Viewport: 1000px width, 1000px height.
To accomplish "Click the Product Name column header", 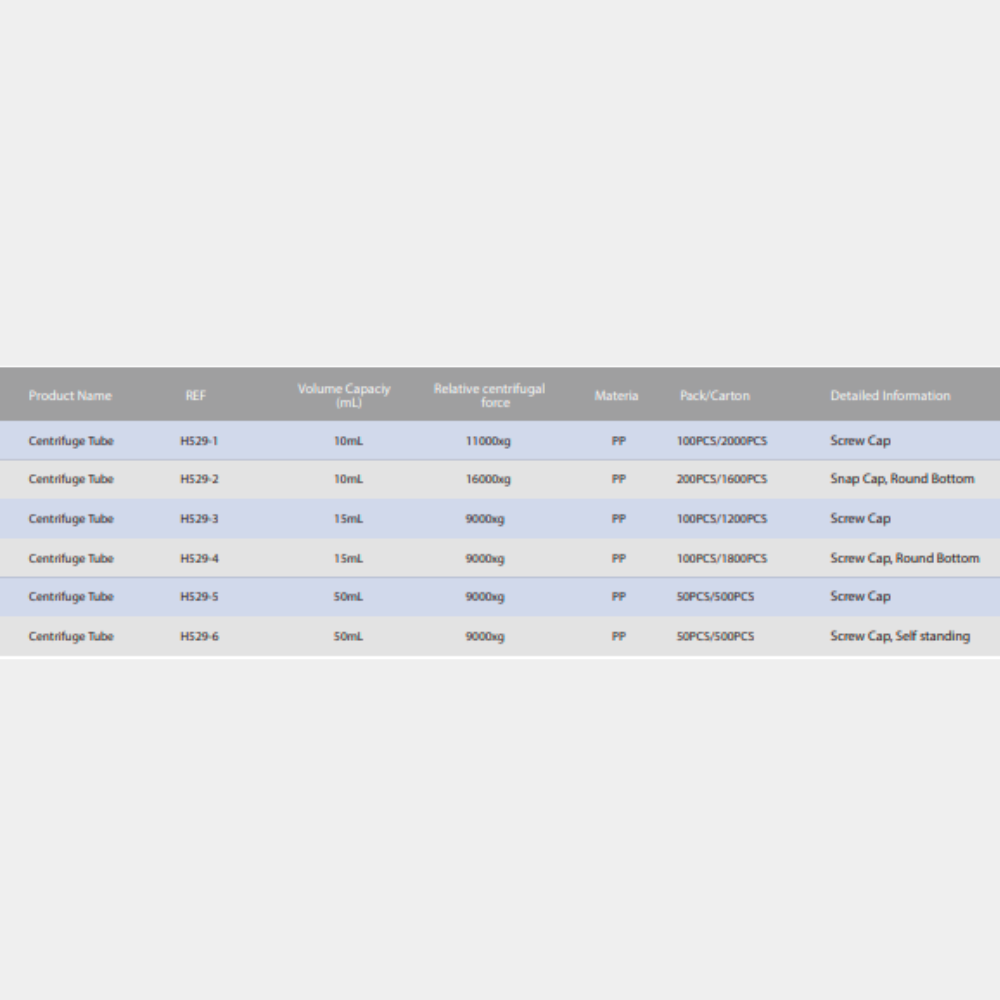I will coord(70,395).
